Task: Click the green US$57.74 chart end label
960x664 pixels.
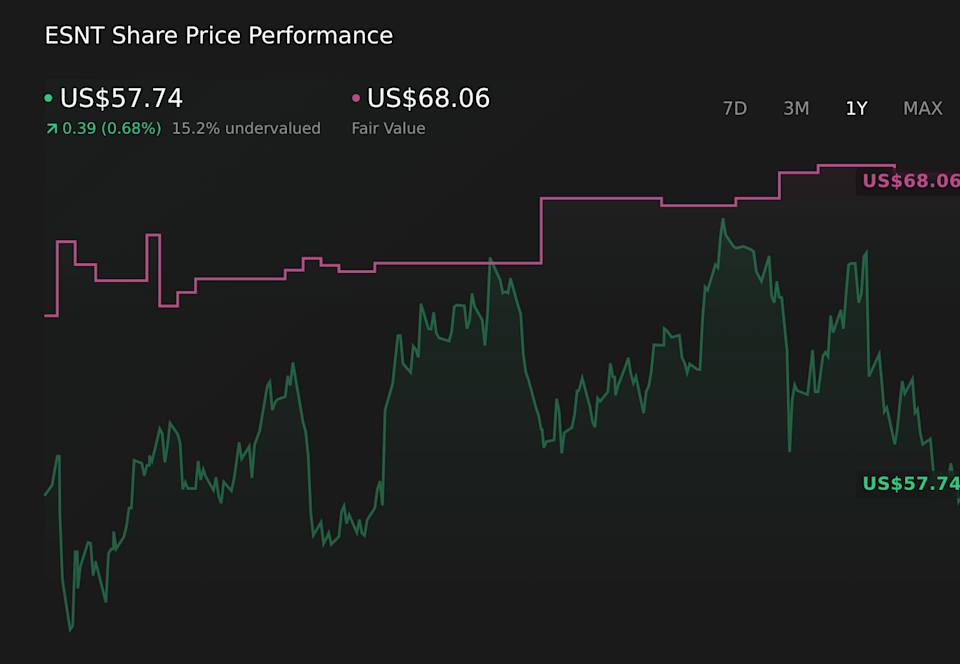Action: pyautogui.click(x=910, y=484)
